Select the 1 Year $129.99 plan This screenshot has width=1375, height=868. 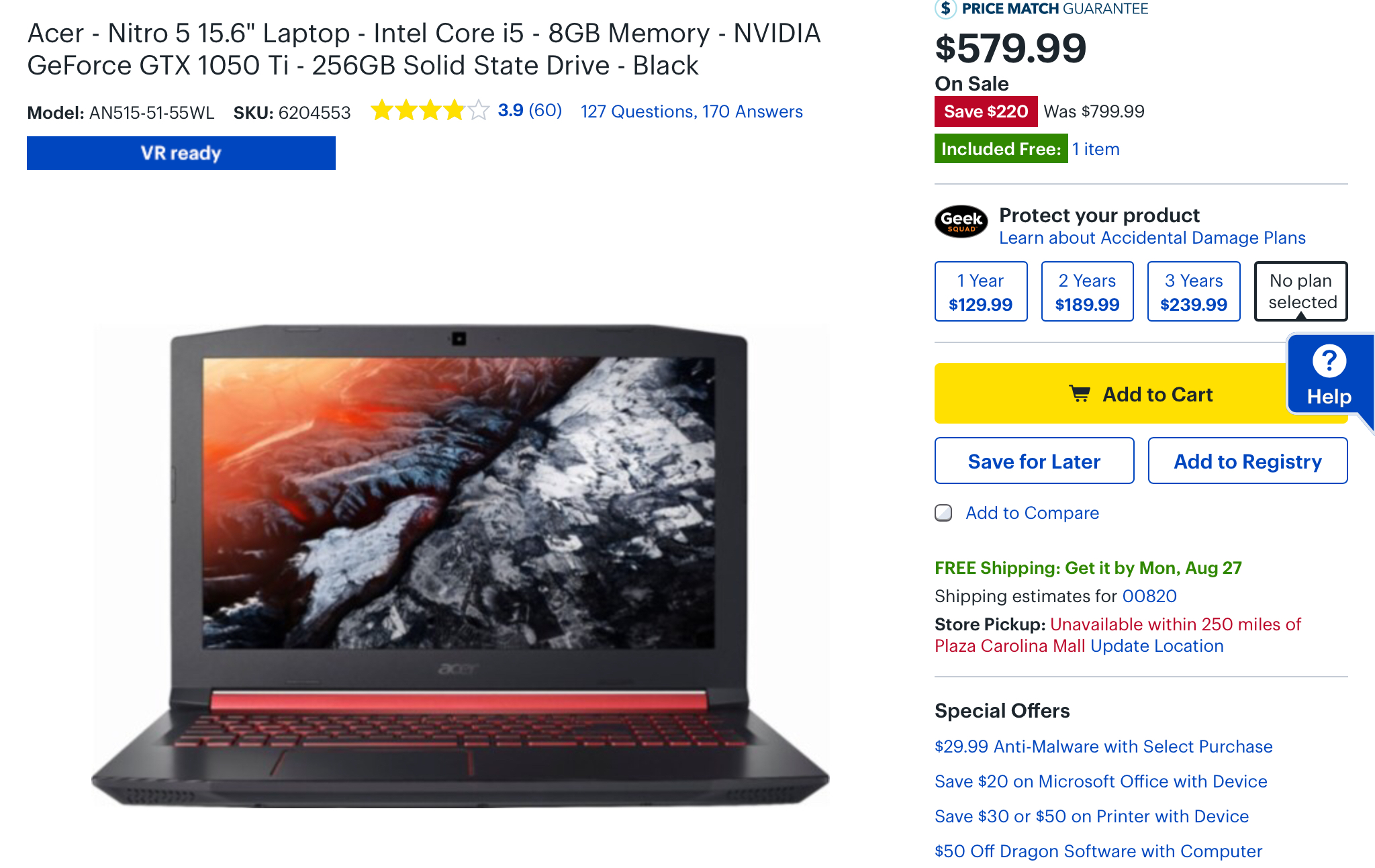tap(981, 291)
